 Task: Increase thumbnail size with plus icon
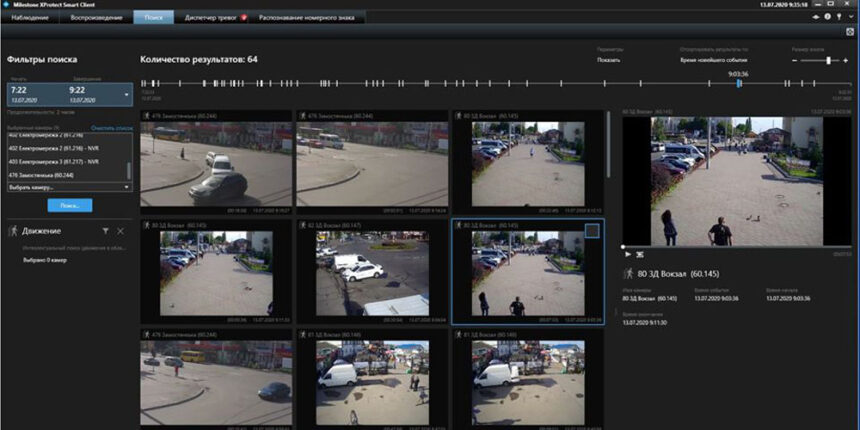click(847, 60)
